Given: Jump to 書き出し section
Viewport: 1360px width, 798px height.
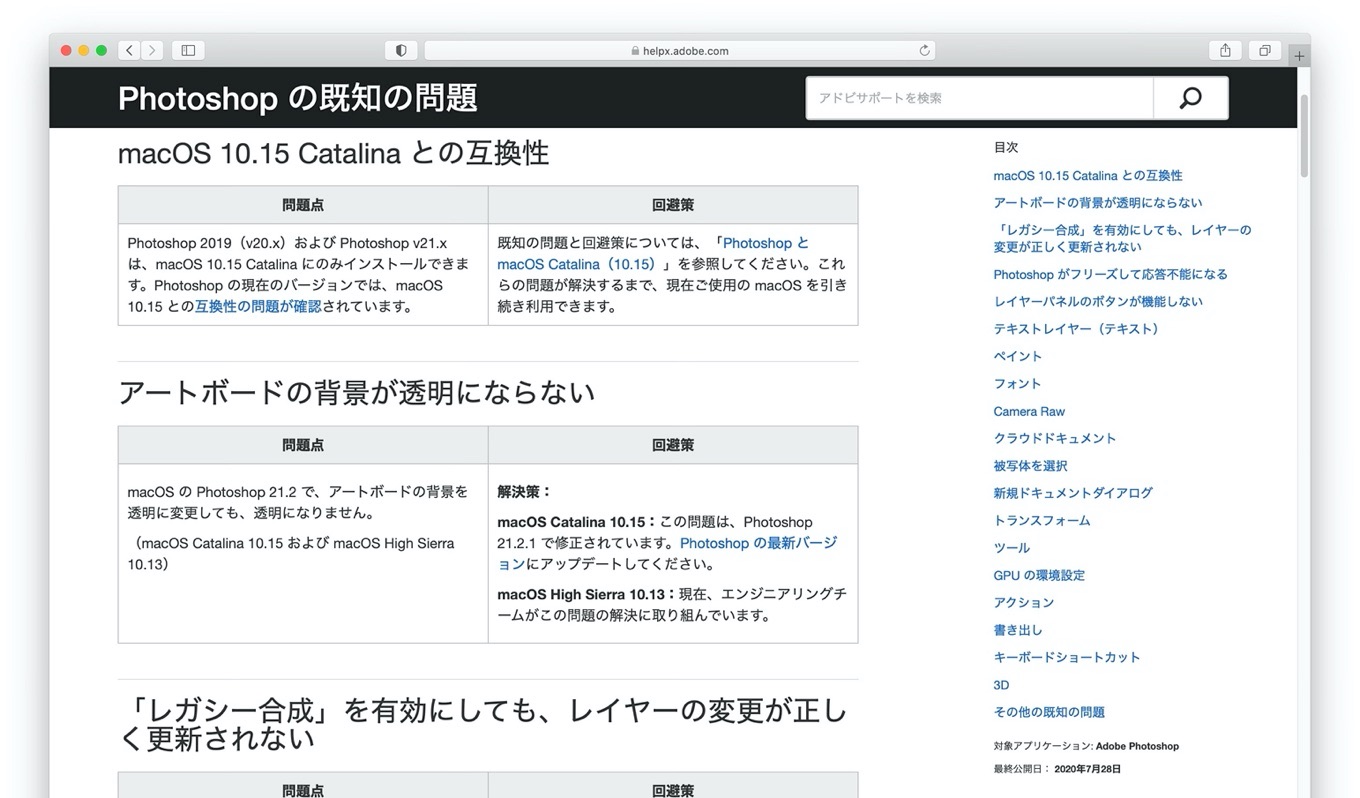Looking at the screenshot, I should point(1018,630).
